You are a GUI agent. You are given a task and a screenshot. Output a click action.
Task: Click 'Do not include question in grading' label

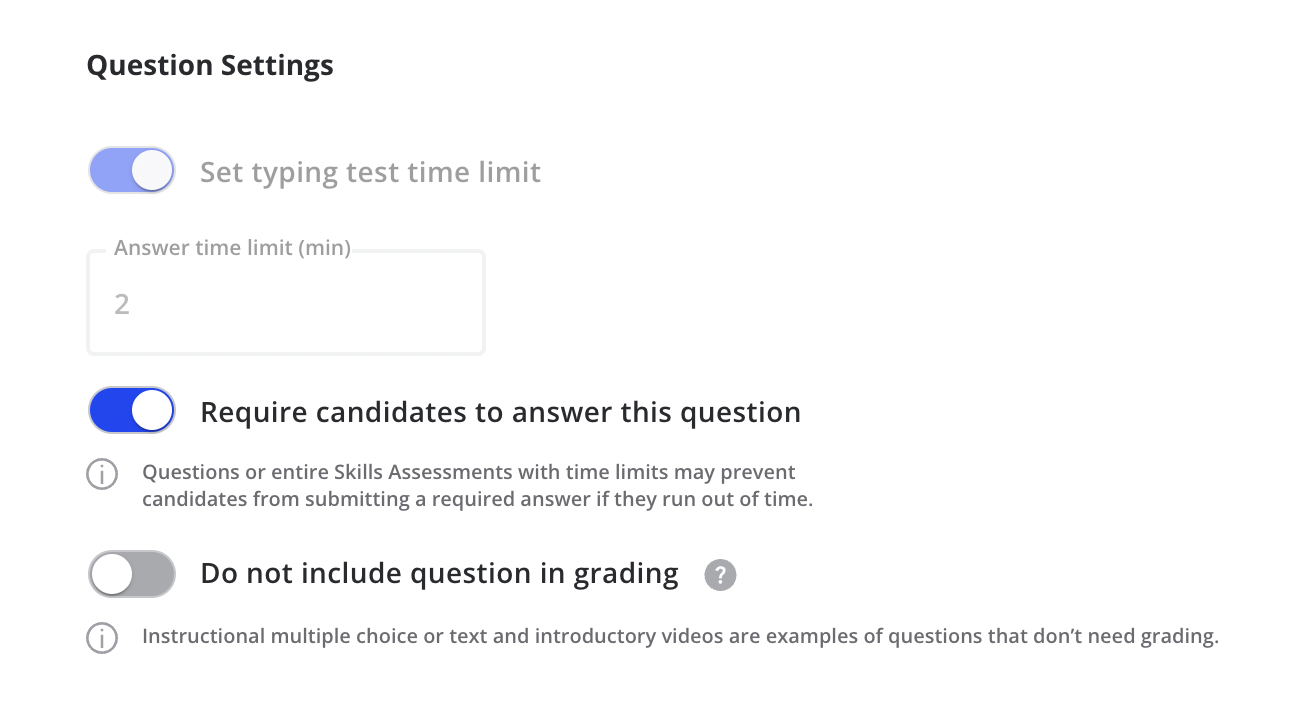click(439, 574)
